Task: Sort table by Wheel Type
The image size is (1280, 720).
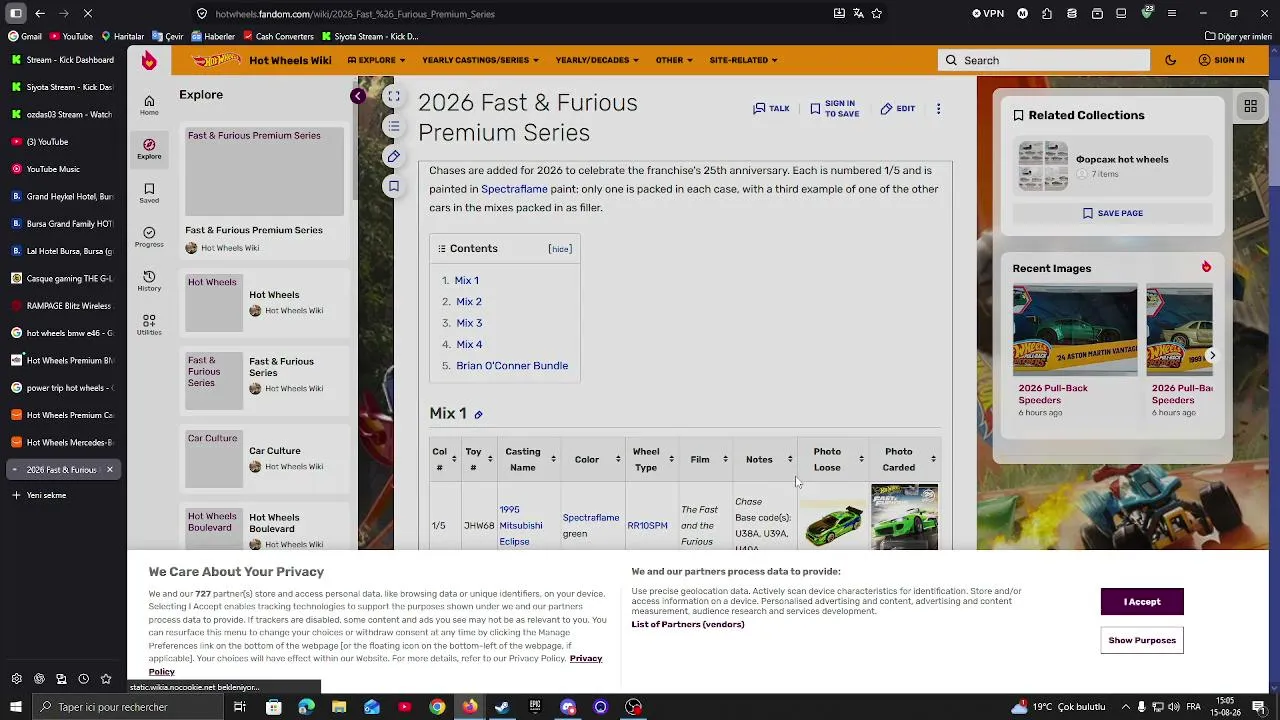Action: tap(669, 460)
